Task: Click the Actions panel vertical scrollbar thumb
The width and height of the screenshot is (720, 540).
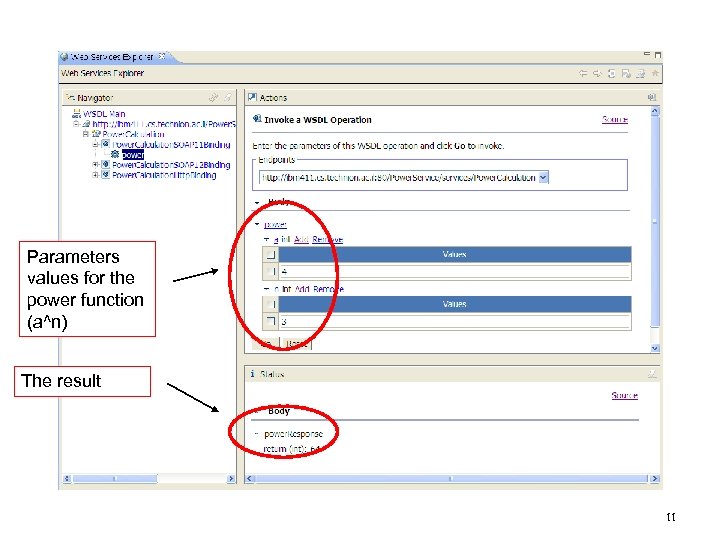Action: click(655, 220)
